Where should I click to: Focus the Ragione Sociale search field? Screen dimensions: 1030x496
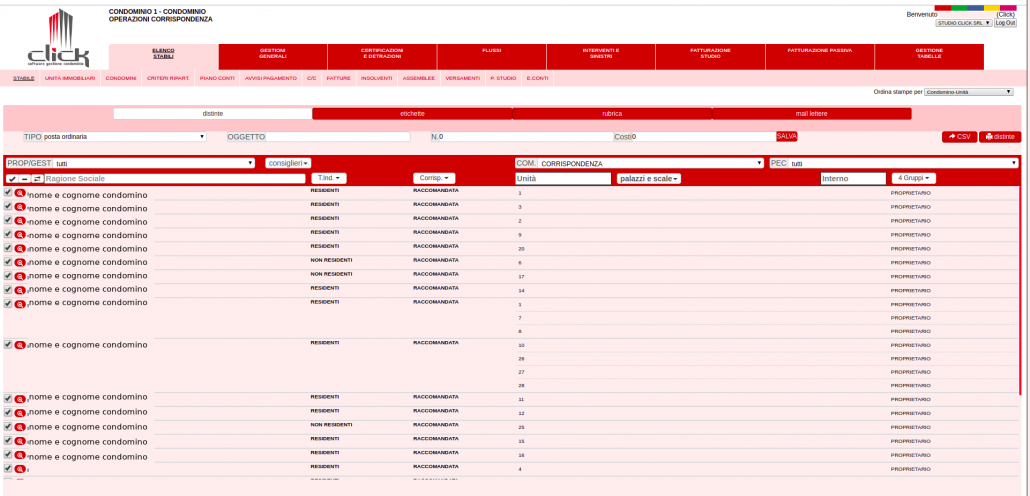coord(175,179)
